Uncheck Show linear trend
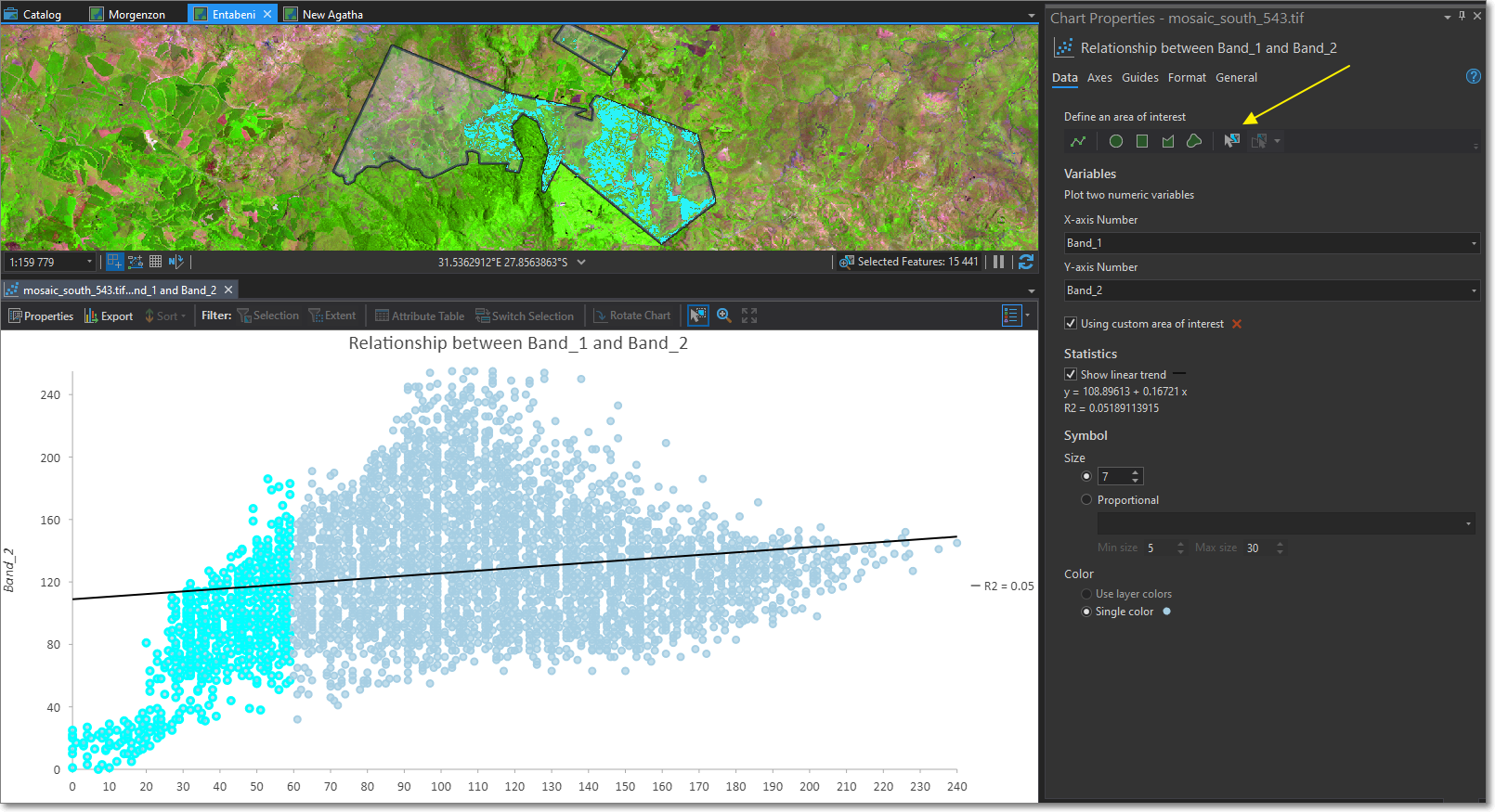Screen dimensions: 1495x812 coord(1071,374)
